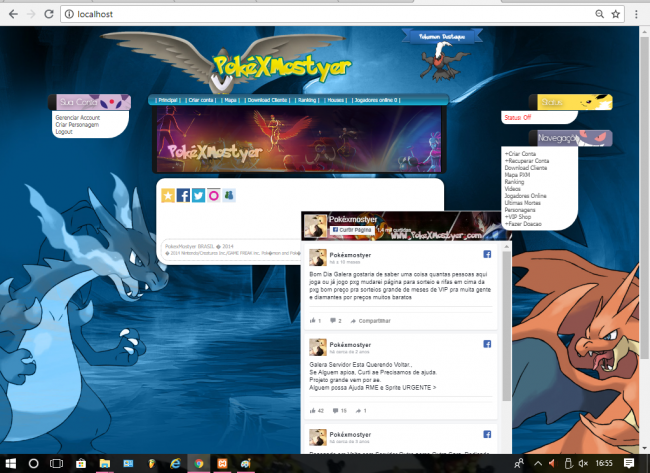The image size is (650, 473).
Task: Open Personagens link
Action: [520, 210]
